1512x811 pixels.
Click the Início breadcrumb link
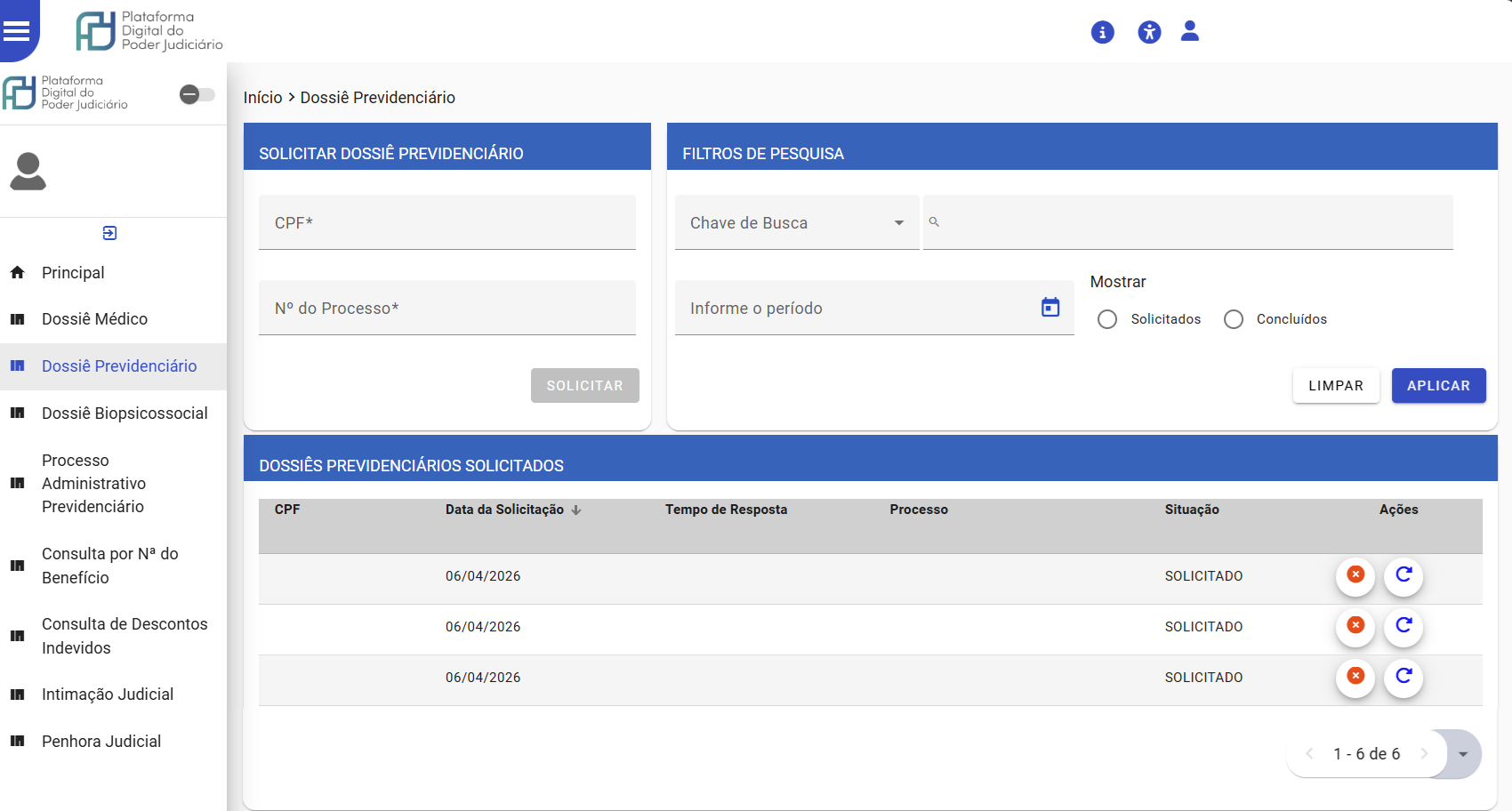click(263, 98)
